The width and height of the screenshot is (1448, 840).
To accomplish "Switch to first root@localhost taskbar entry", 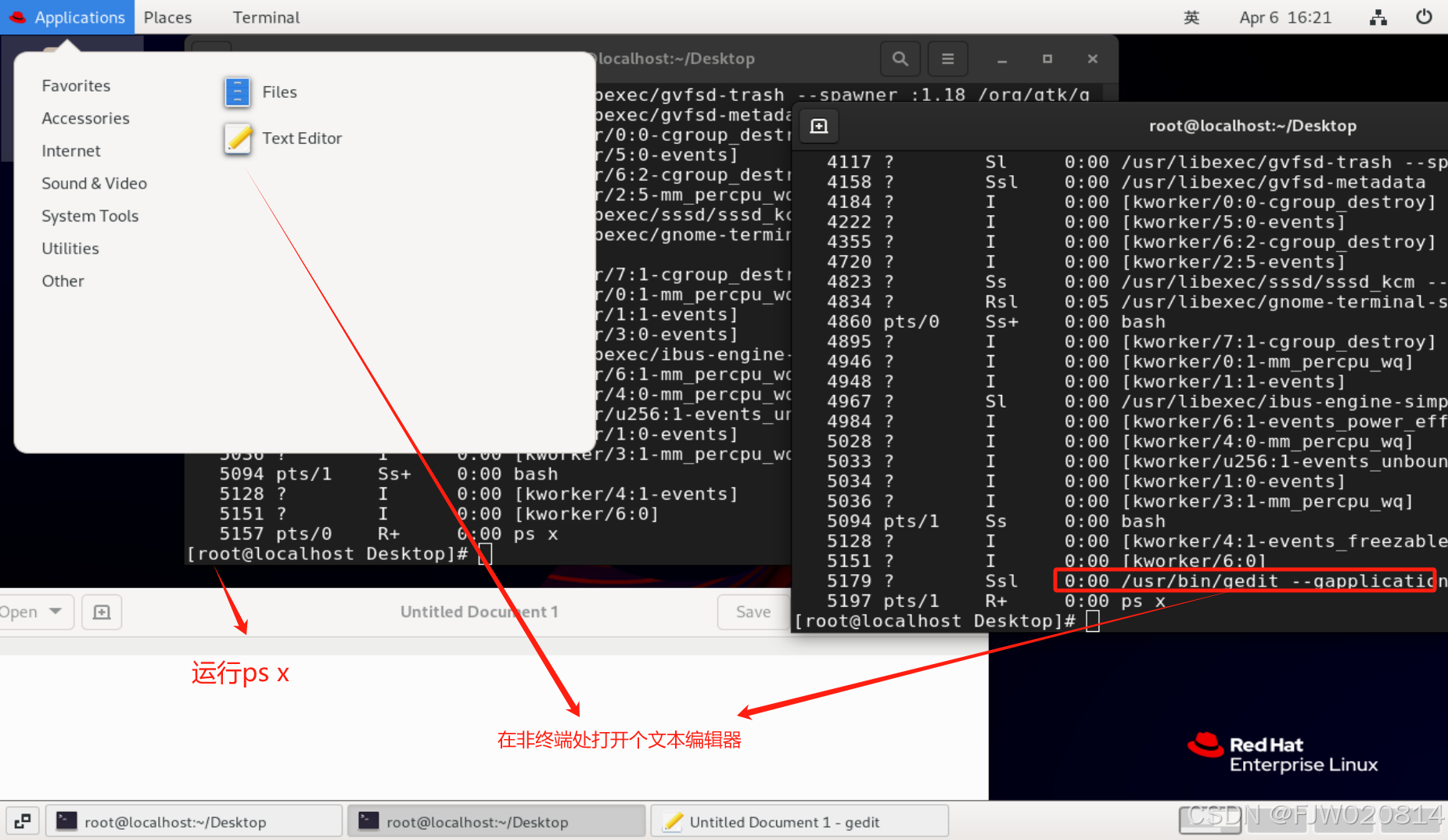I will 193,821.
